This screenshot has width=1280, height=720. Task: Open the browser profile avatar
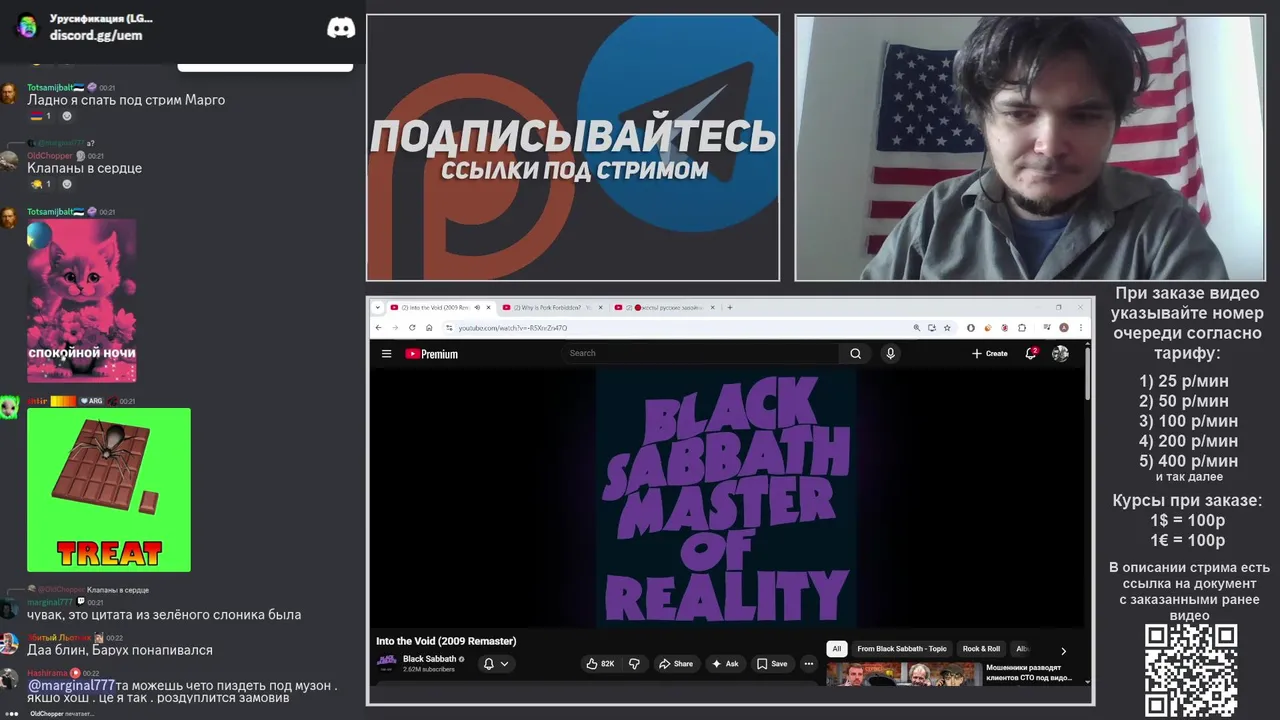pos(1064,328)
